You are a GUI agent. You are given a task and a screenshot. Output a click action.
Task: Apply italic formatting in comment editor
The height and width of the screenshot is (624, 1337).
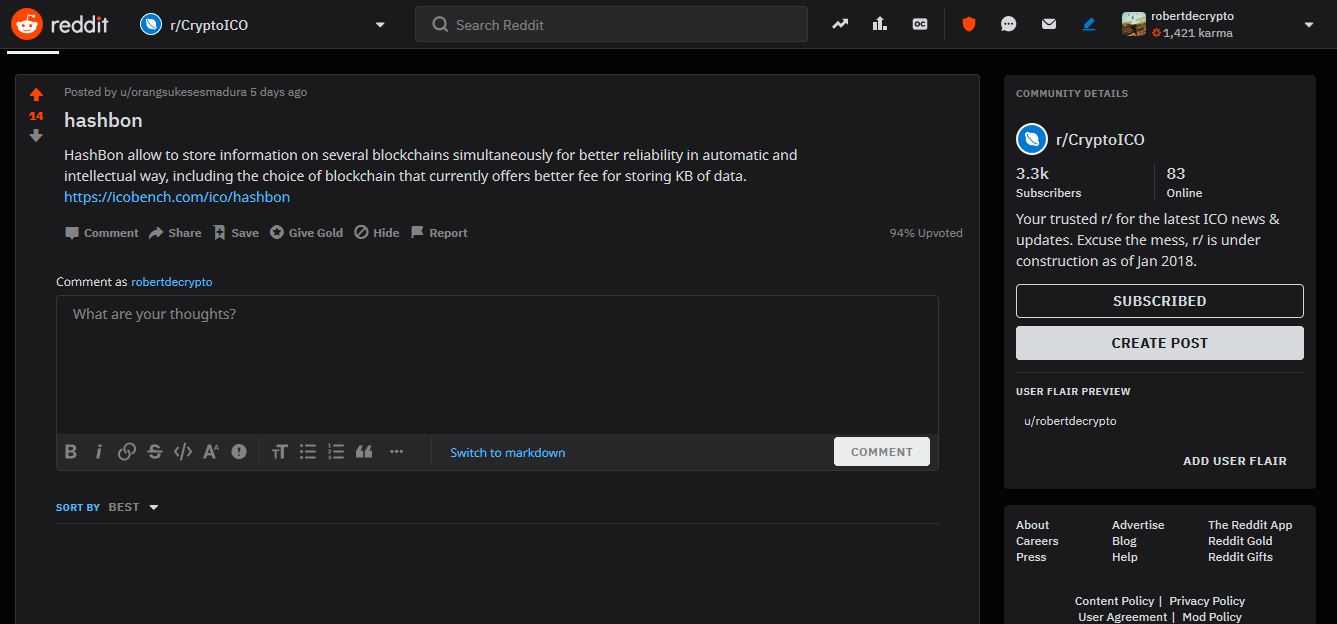click(x=98, y=452)
